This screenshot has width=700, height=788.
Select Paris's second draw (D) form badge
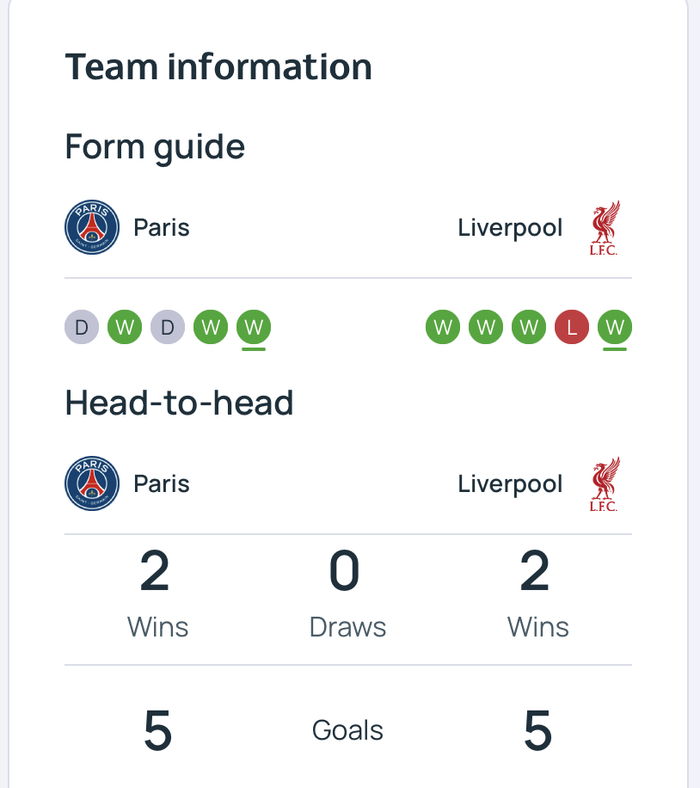pyautogui.click(x=168, y=327)
